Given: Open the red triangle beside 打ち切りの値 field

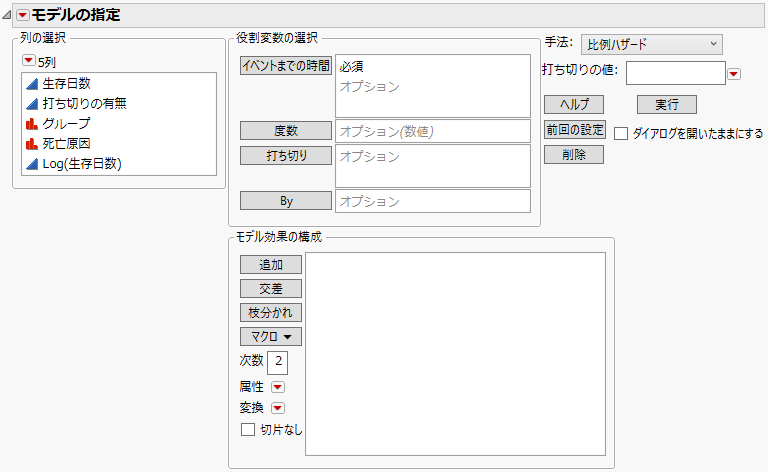Looking at the screenshot, I should [x=733, y=73].
